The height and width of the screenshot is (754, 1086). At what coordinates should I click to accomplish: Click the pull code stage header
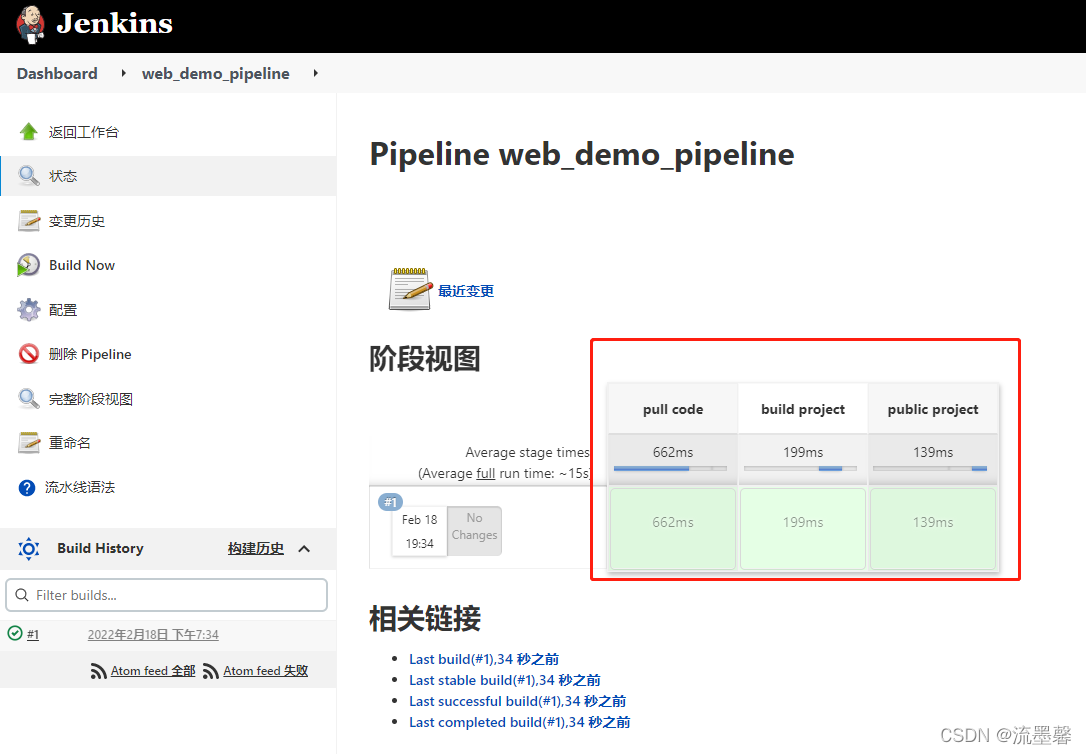click(x=673, y=409)
